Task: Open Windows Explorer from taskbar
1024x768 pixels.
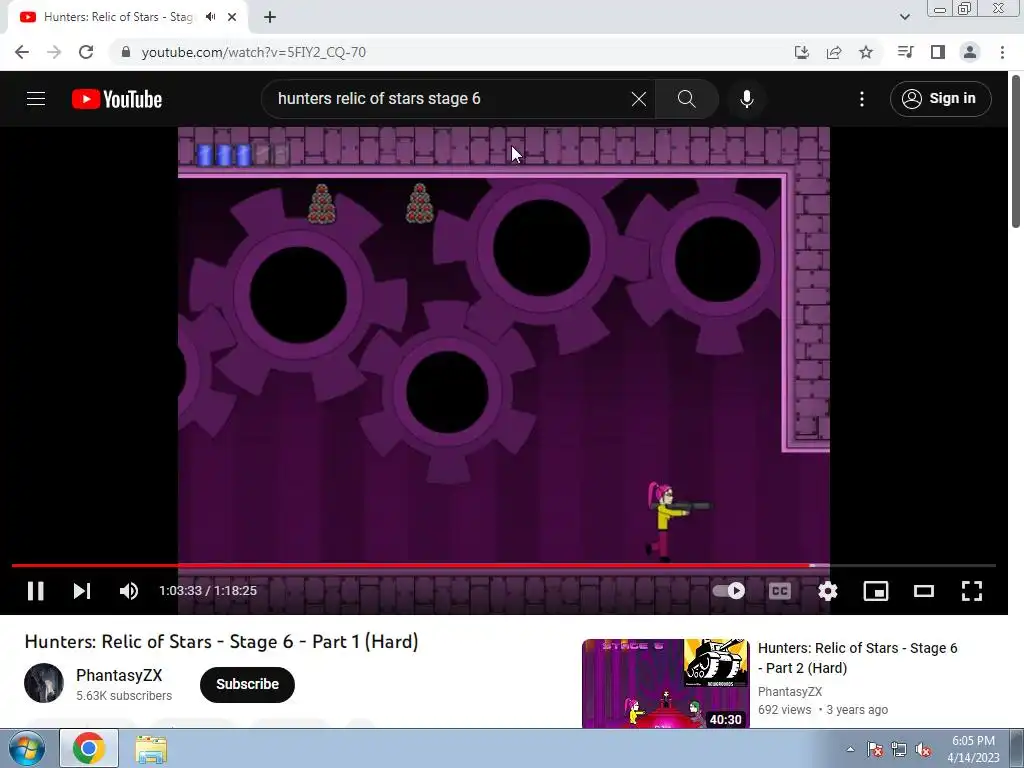Action: click(x=151, y=748)
